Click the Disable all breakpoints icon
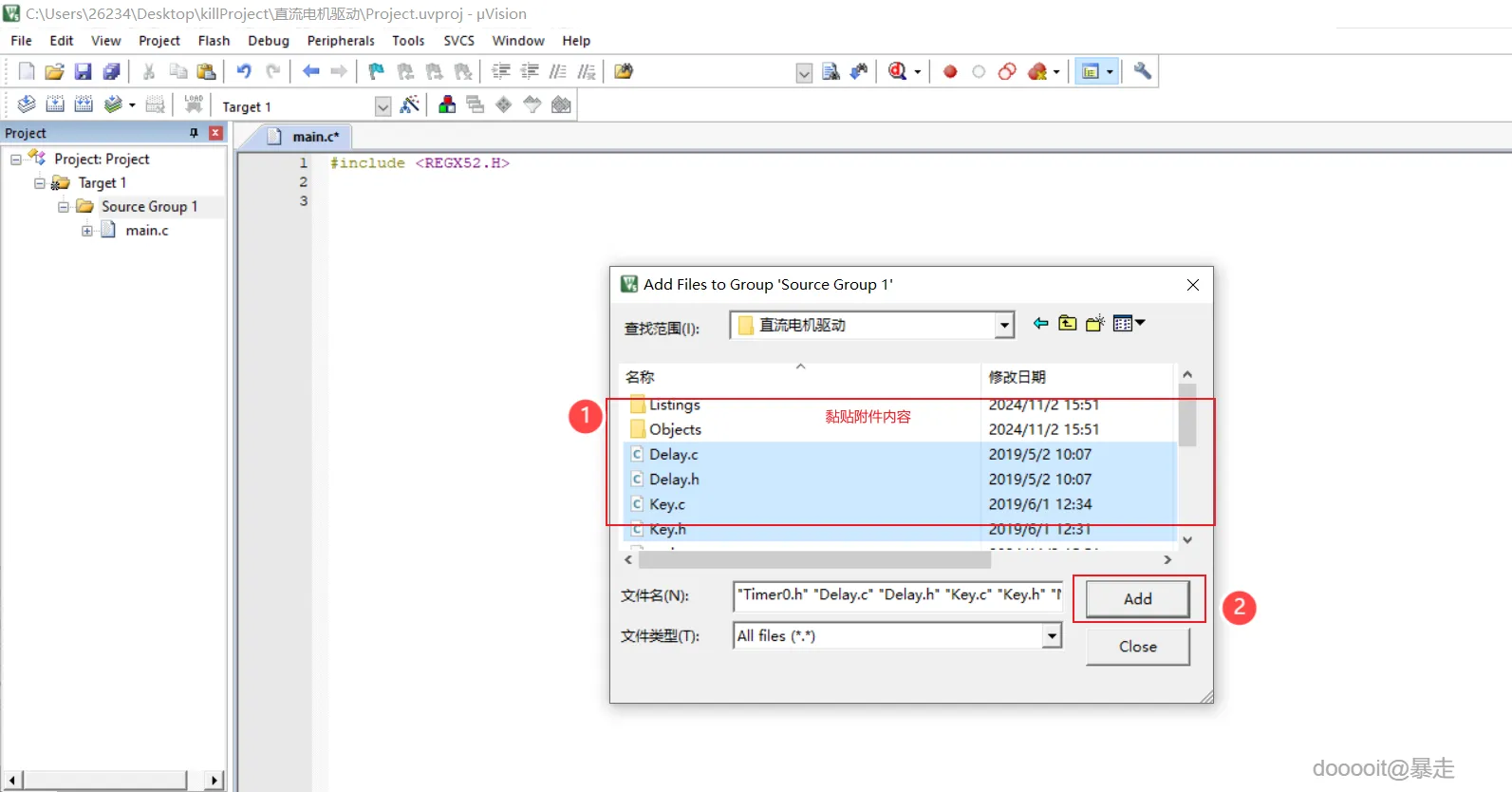The height and width of the screenshot is (792, 1512). pos(1007,71)
